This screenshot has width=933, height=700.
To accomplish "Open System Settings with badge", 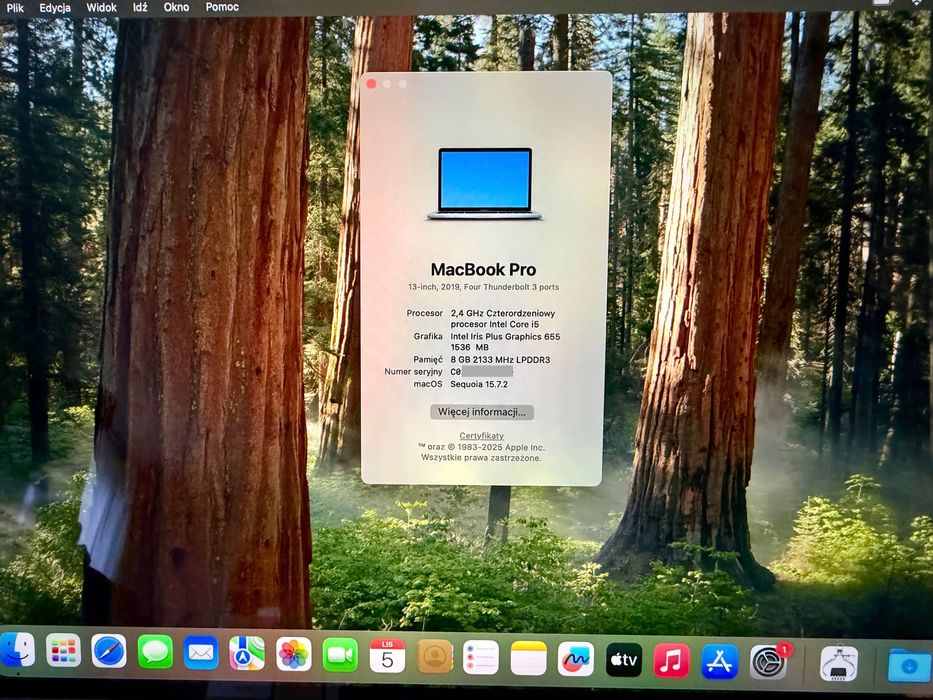I will pyautogui.click(x=769, y=662).
